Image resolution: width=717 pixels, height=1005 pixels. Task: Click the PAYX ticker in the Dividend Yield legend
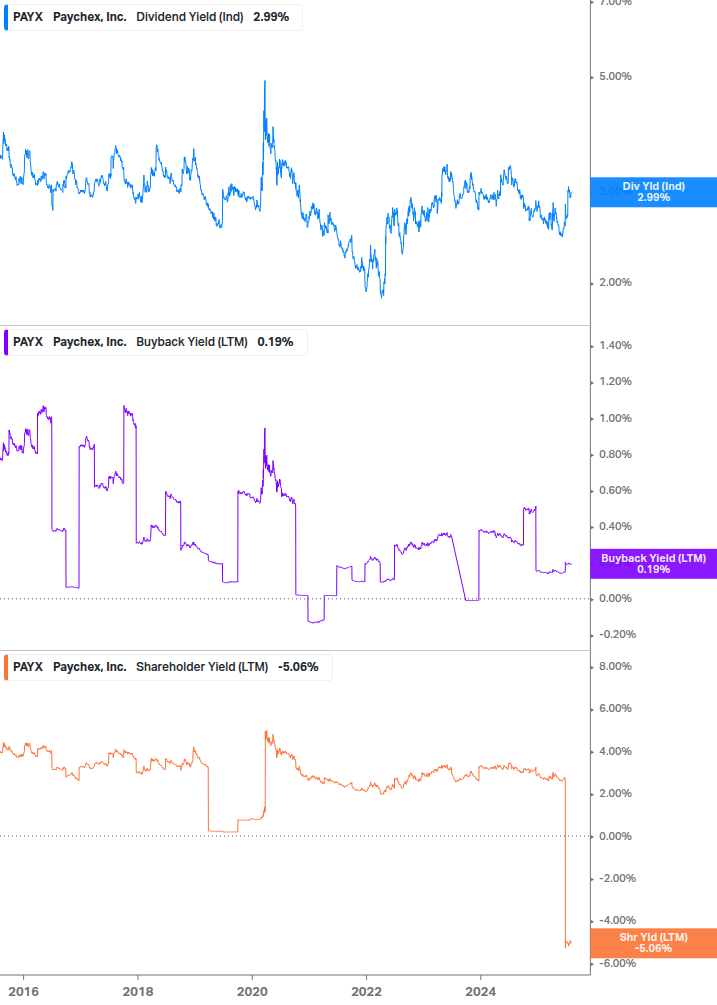pos(28,17)
